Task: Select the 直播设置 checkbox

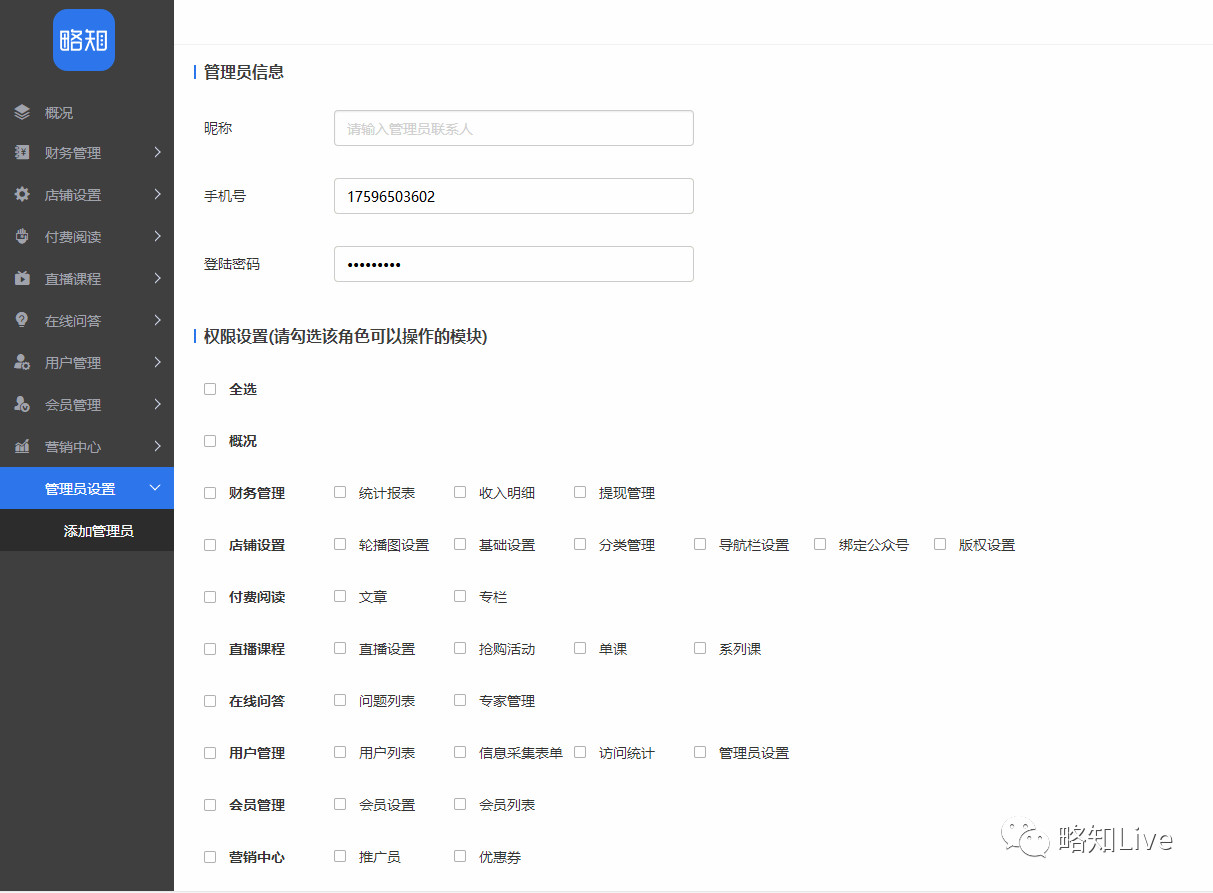Action: pos(340,648)
